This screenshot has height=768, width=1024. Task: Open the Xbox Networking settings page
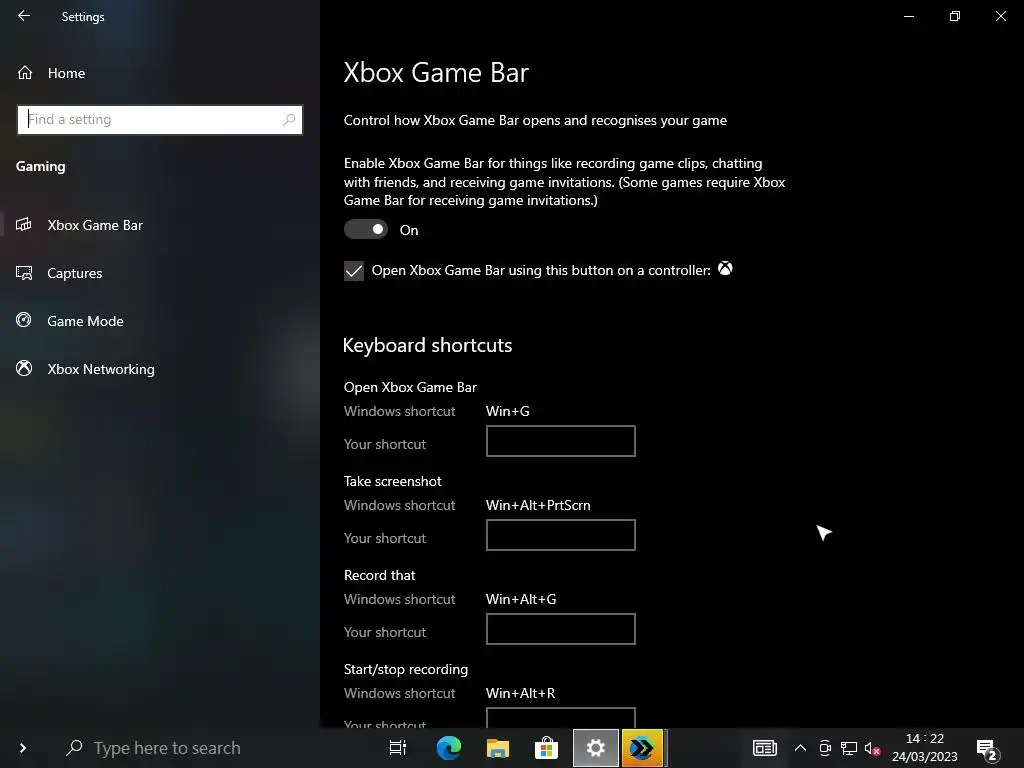click(101, 369)
